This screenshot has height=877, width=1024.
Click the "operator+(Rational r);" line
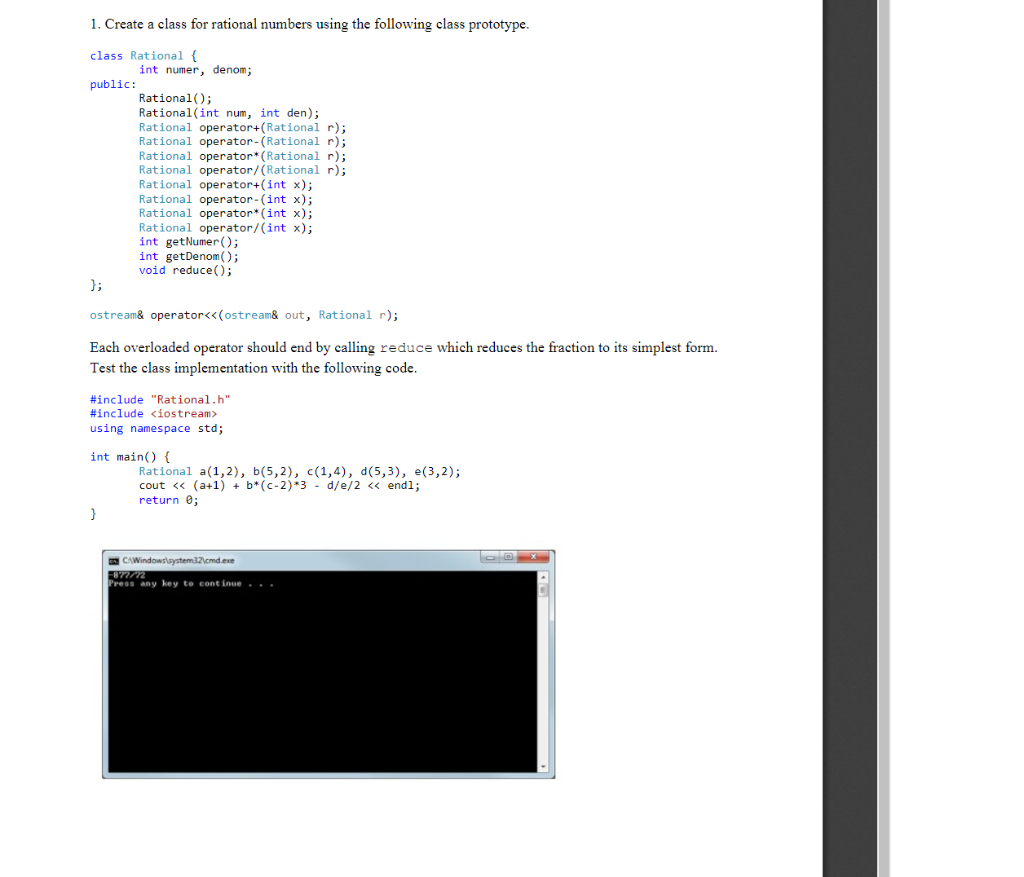pos(242,127)
